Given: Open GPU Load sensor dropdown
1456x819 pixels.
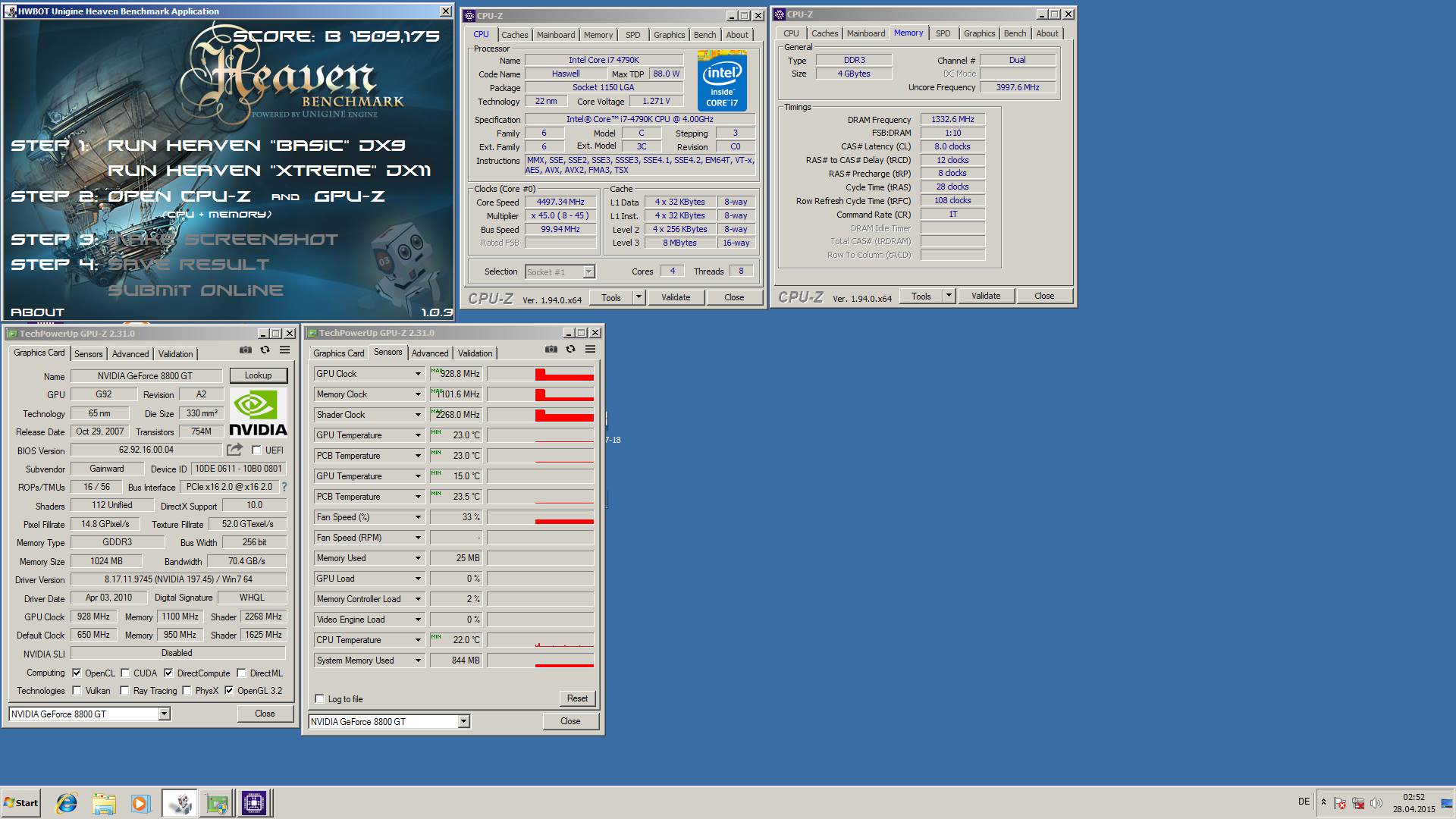Looking at the screenshot, I should coord(417,579).
